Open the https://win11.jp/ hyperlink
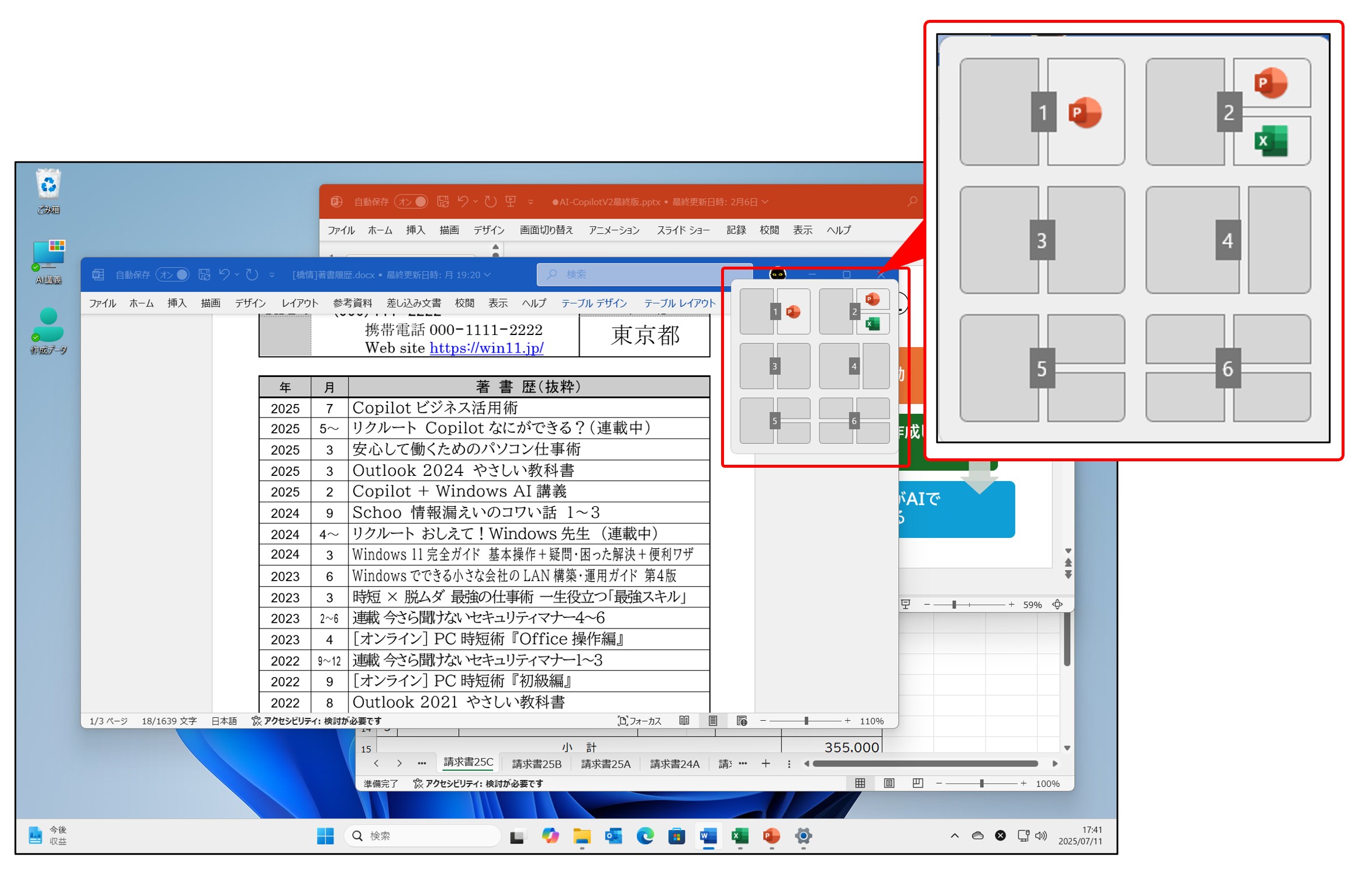The height and width of the screenshot is (891, 1372). click(x=487, y=348)
